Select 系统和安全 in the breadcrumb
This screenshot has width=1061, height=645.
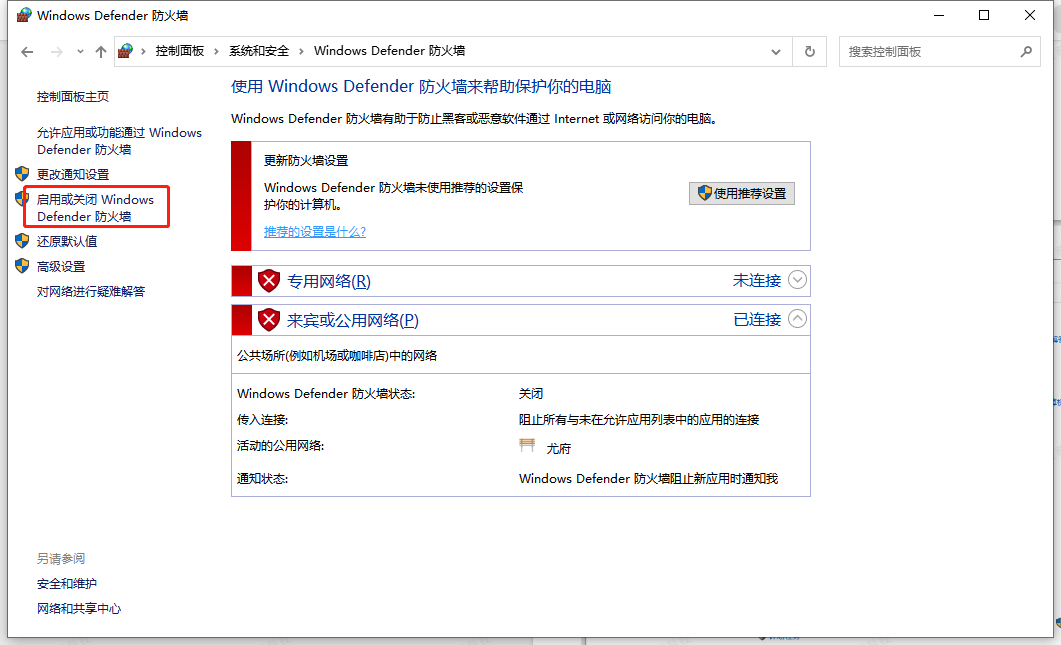click(x=259, y=51)
